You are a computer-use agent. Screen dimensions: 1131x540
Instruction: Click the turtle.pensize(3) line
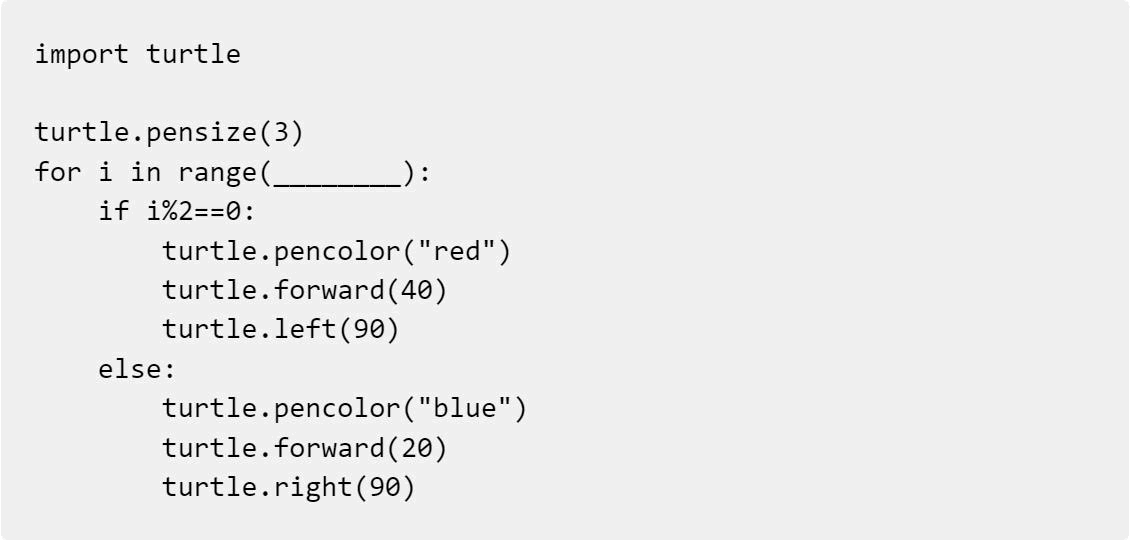click(x=170, y=133)
